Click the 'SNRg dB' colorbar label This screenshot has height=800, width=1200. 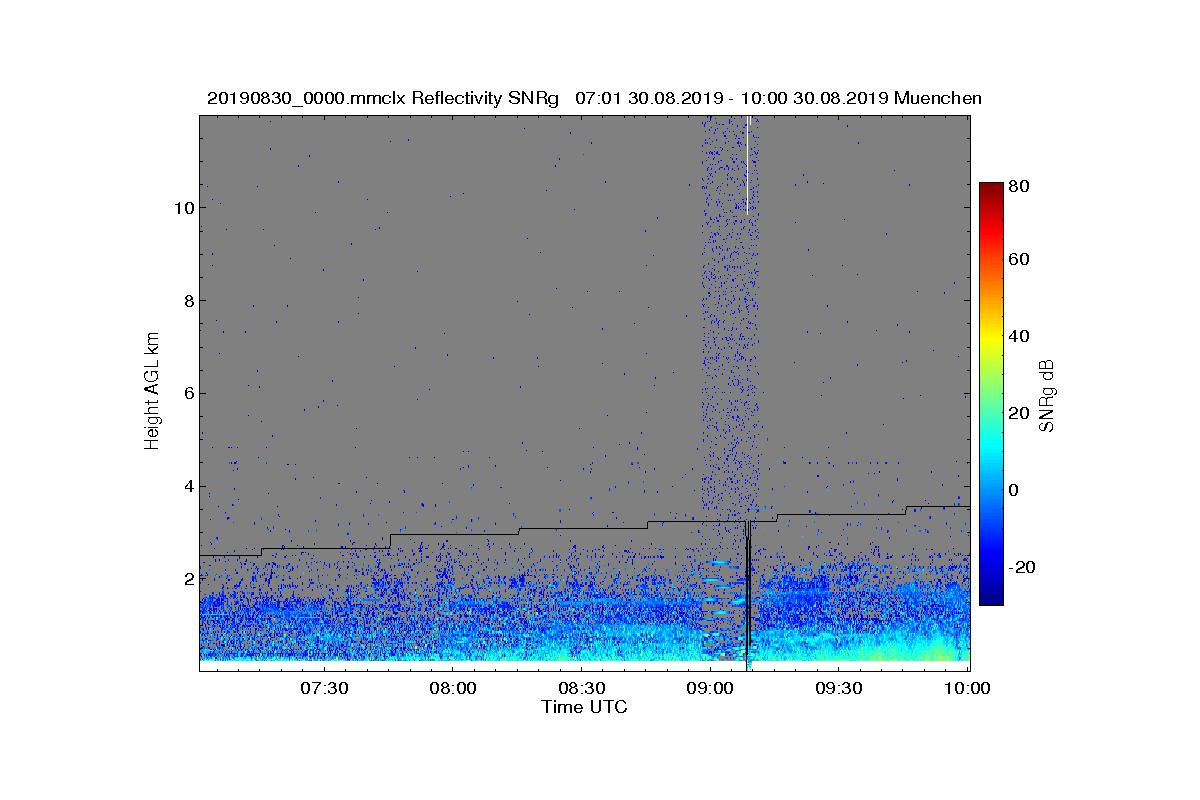coord(1047,396)
